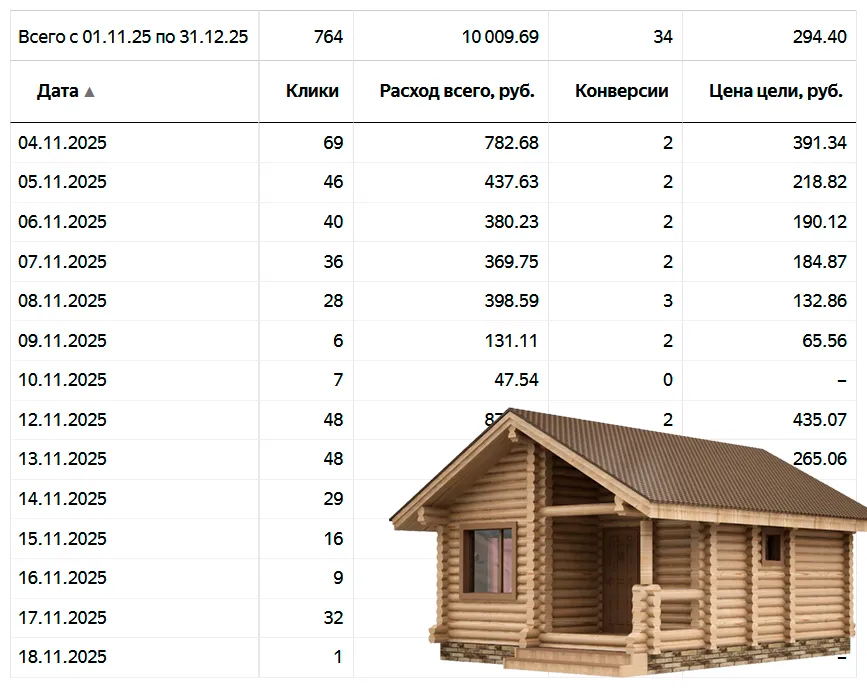Click the total spend value 10 009.69
867x688 pixels.
500,37
